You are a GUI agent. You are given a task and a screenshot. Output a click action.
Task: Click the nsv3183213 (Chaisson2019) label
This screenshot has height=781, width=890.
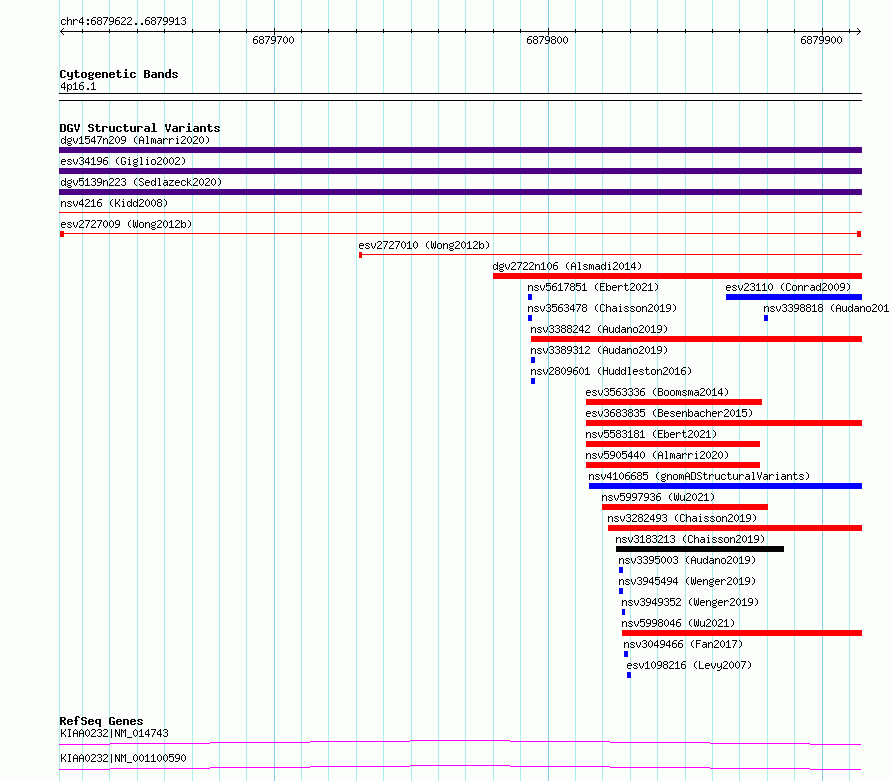(x=690, y=539)
